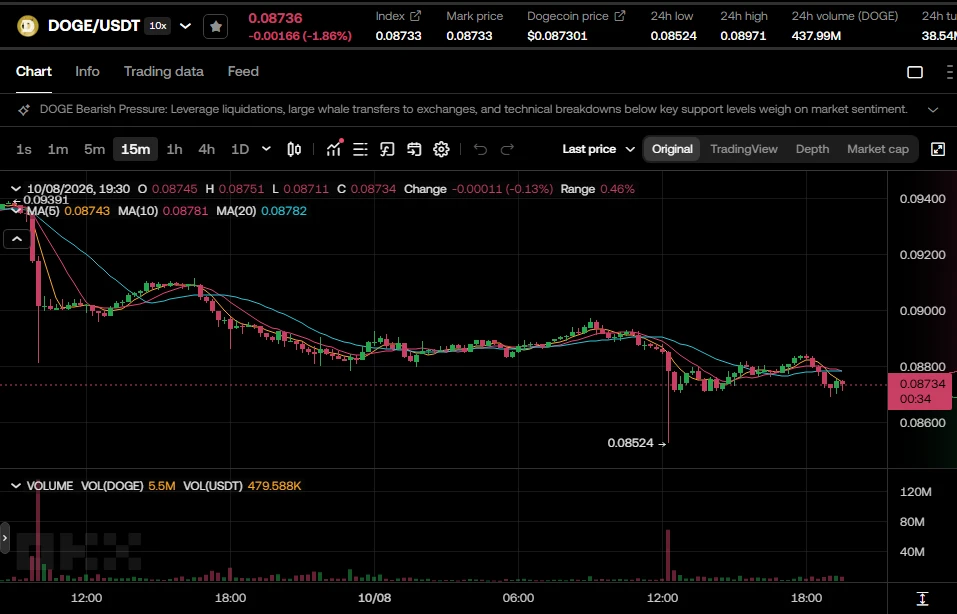Viewport: 957px width, 614px height.
Task: Open the Index external link icon
Action: pyautogui.click(x=416, y=16)
